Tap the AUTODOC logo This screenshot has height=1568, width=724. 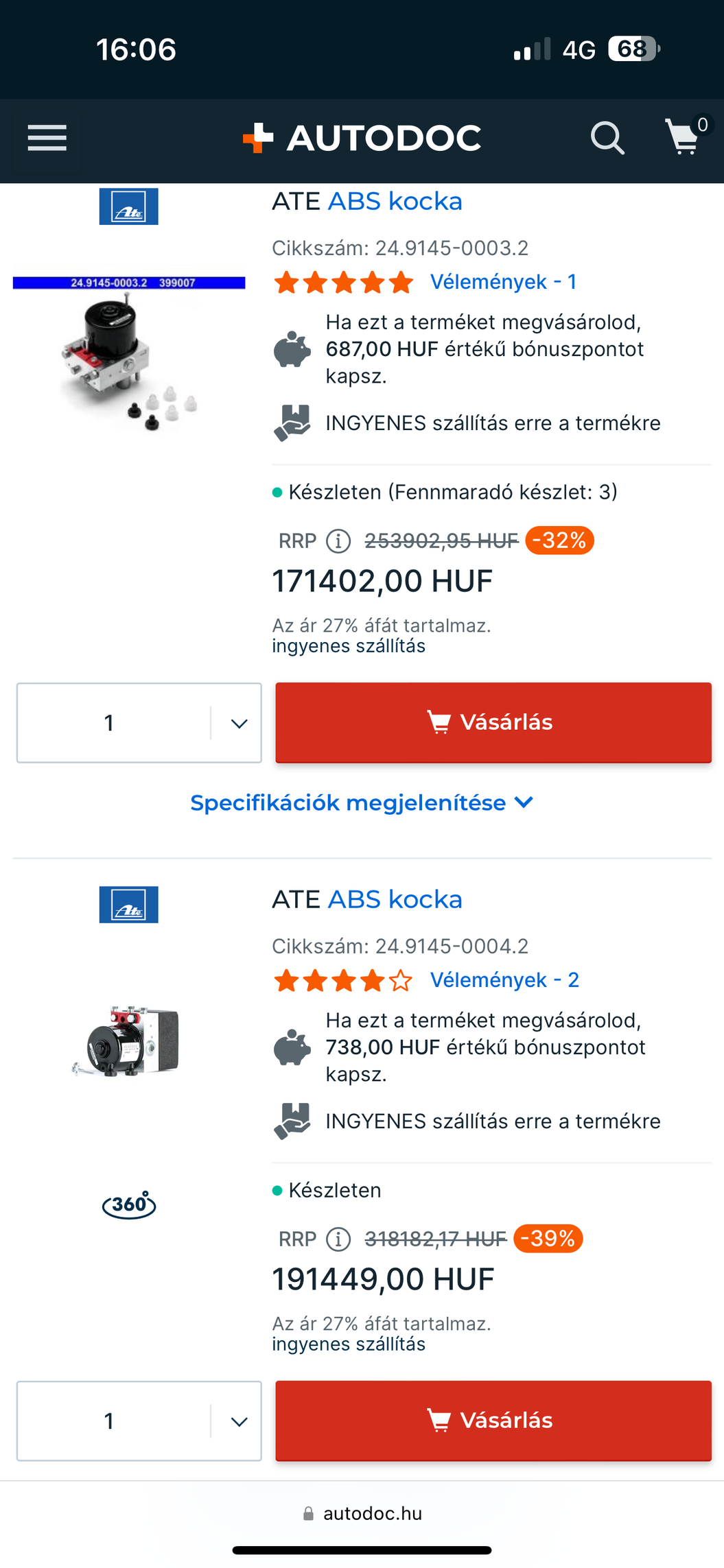(362, 138)
